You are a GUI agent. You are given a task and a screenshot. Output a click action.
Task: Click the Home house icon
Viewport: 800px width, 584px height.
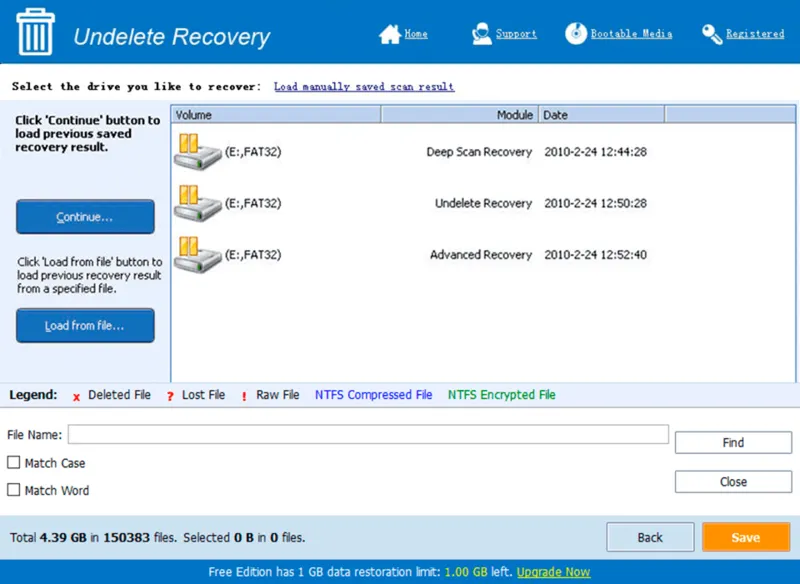point(390,34)
